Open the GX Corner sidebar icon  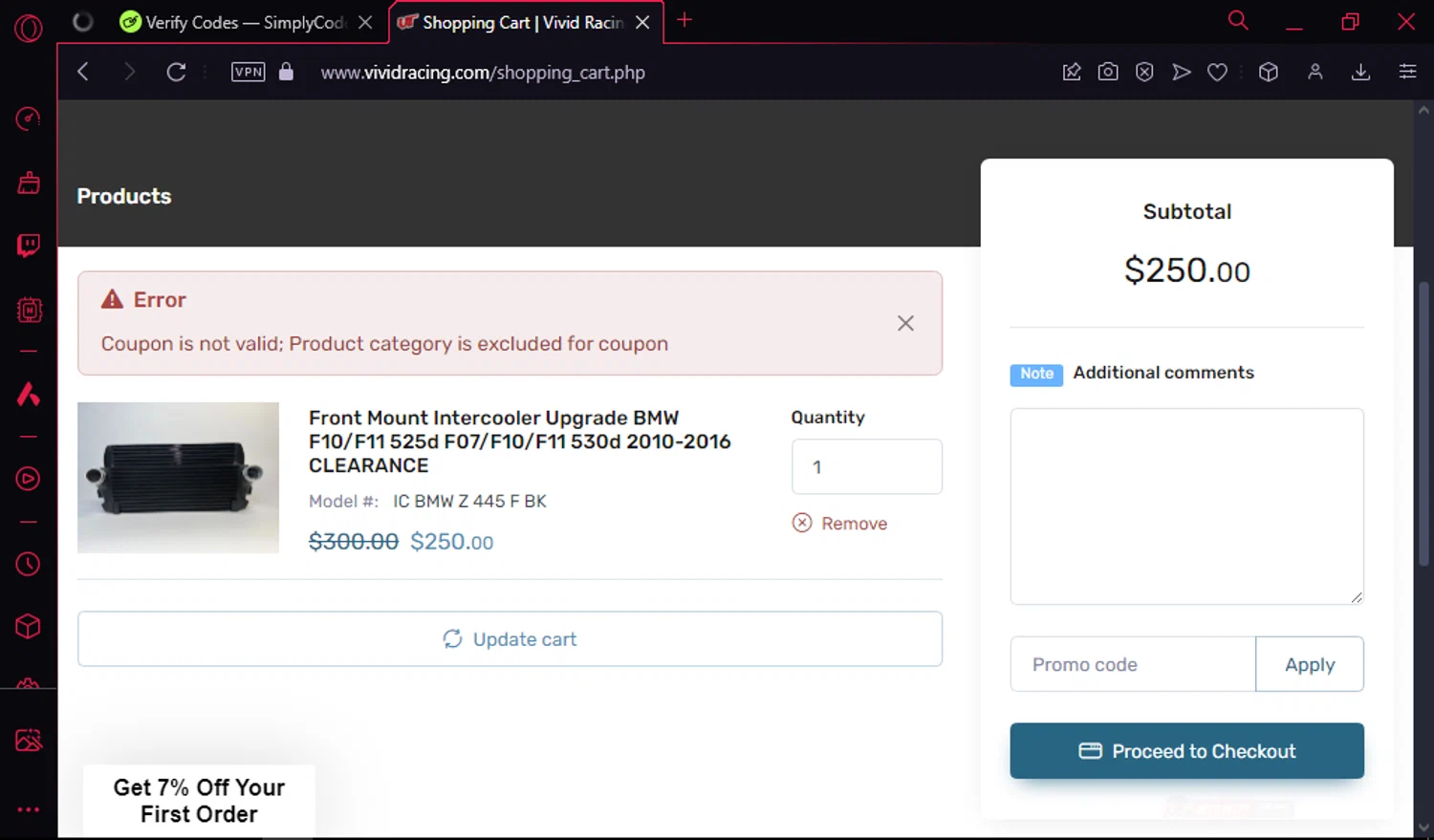point(29,183)
